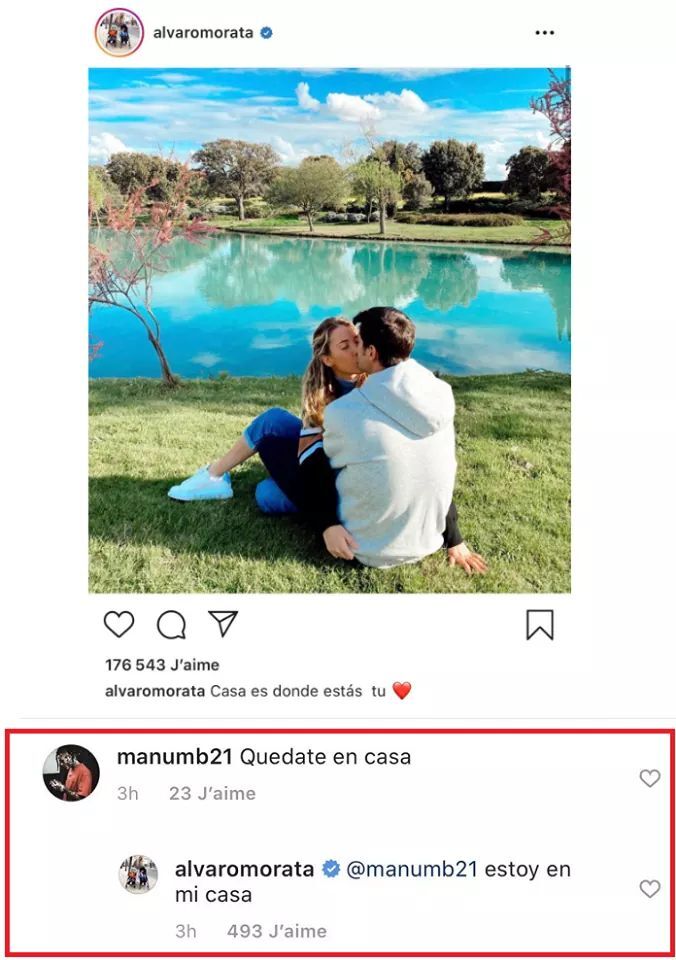Screen dimensions: 676x960
Task: Save the post with the bookmark icon
Action: [539, 624]
